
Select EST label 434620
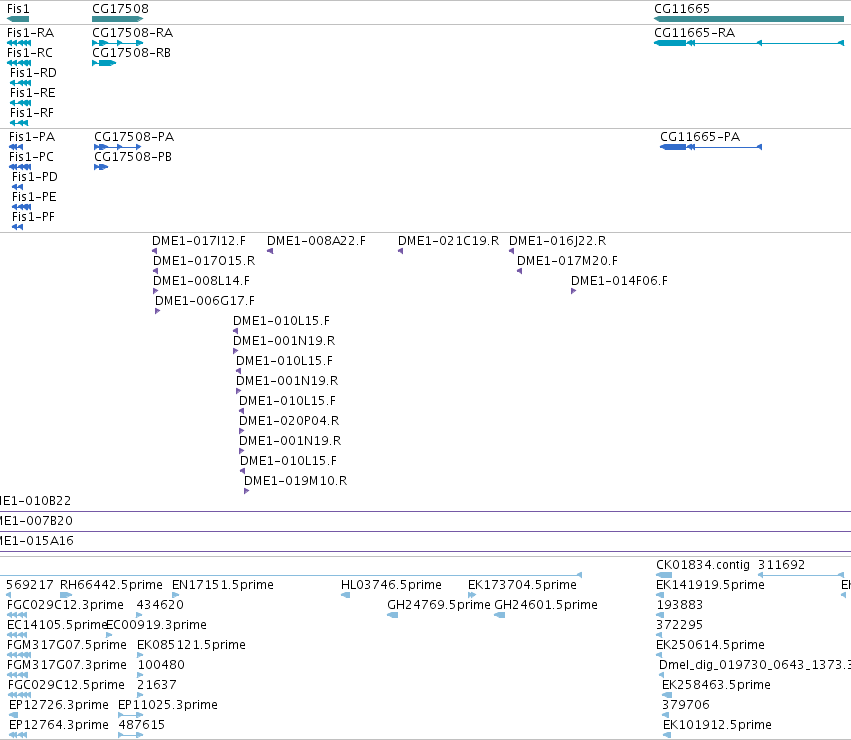pos(160,605)
